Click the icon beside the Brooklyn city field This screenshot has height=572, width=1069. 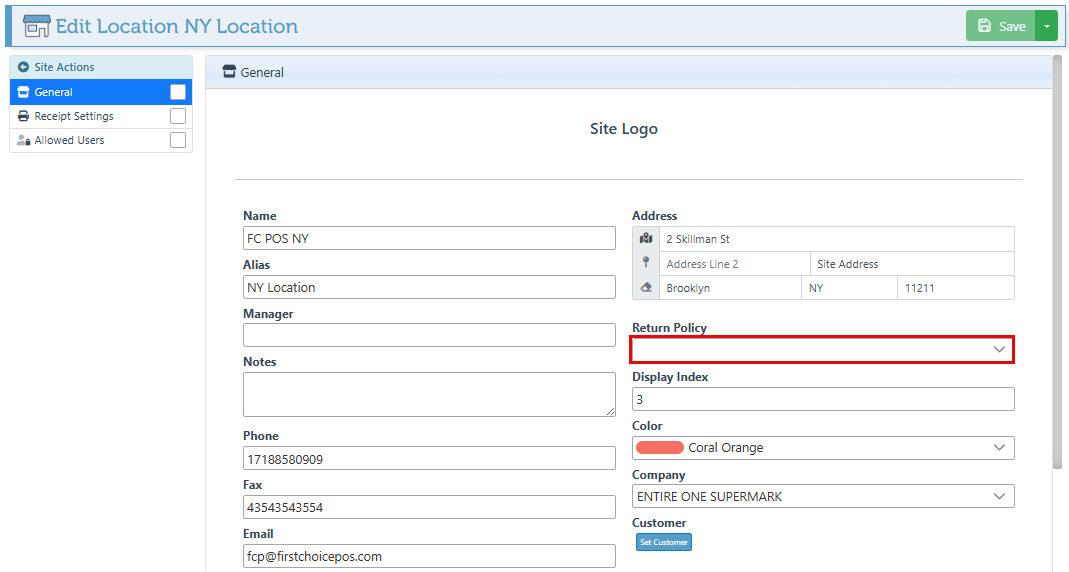646,287
